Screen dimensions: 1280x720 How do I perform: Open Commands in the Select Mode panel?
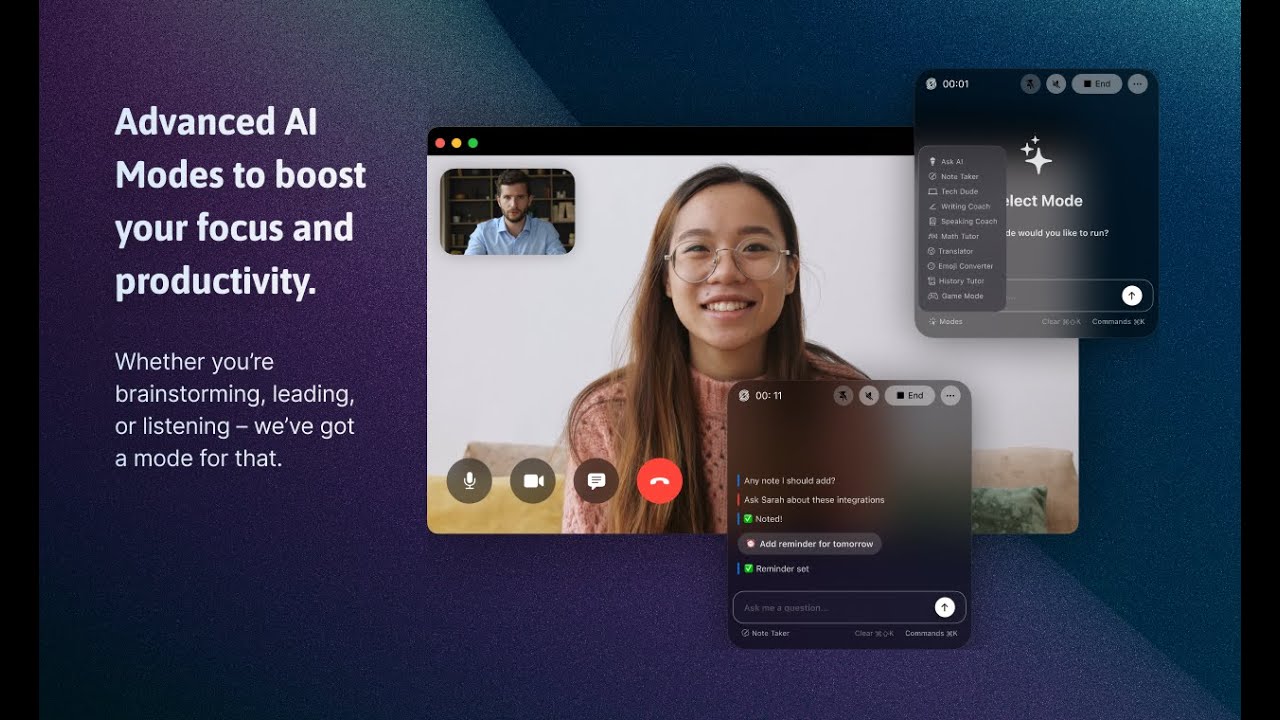[x=1118, y=322]
